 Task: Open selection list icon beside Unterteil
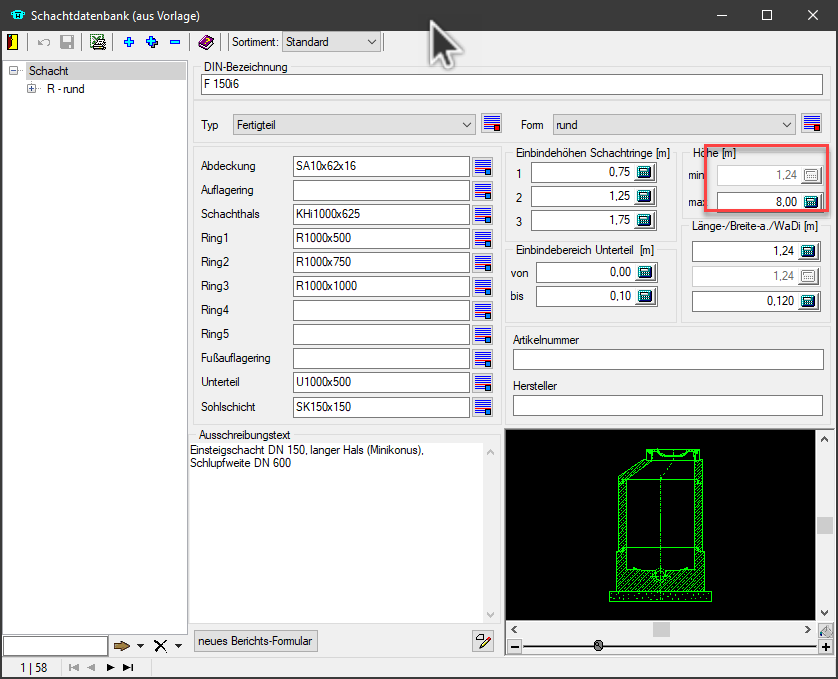[x=483, y=382]
